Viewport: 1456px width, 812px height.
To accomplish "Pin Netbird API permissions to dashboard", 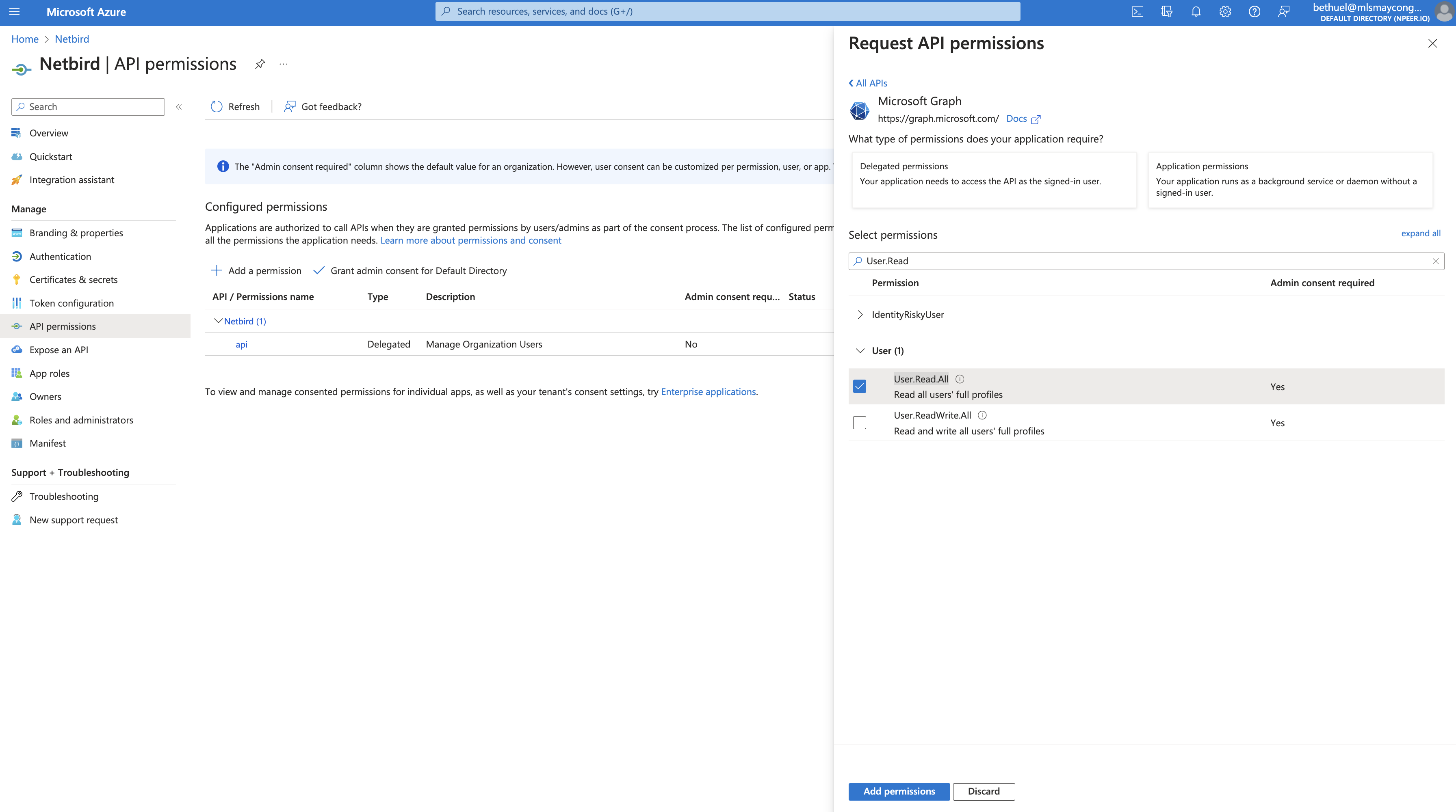I will [x=260, y=64].
